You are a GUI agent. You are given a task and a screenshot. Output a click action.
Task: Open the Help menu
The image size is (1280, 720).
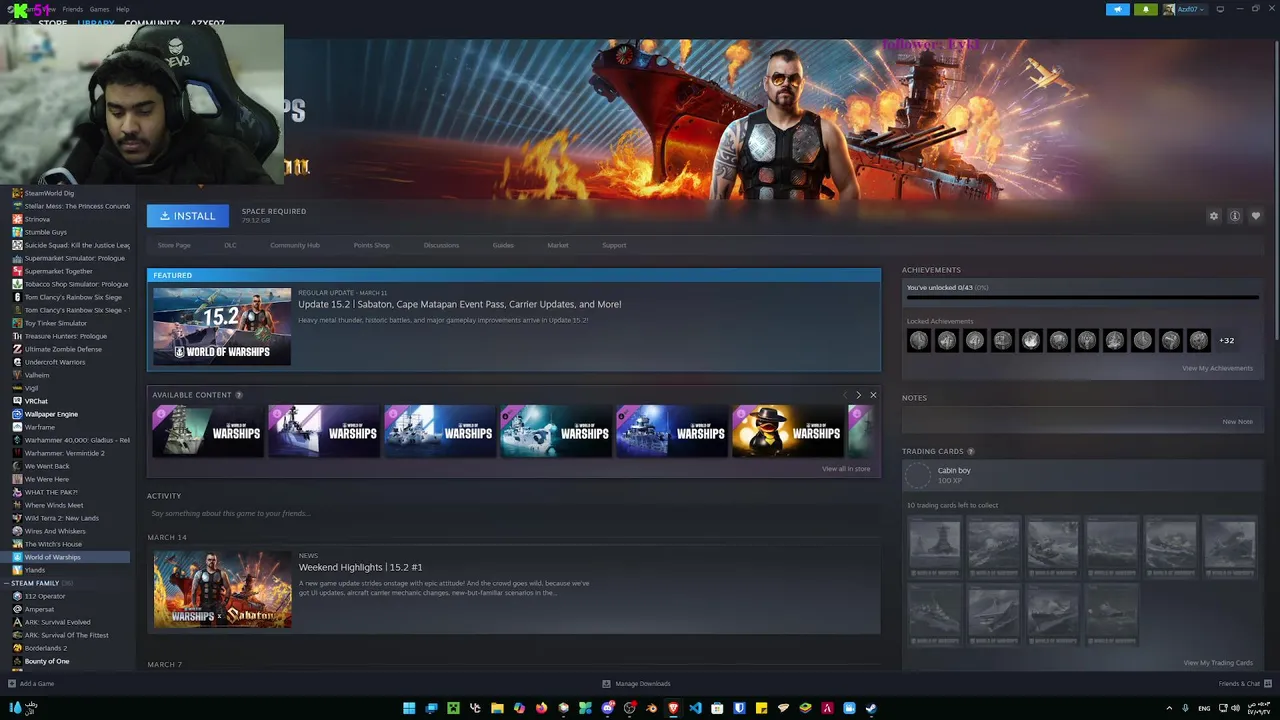(122, 9)
